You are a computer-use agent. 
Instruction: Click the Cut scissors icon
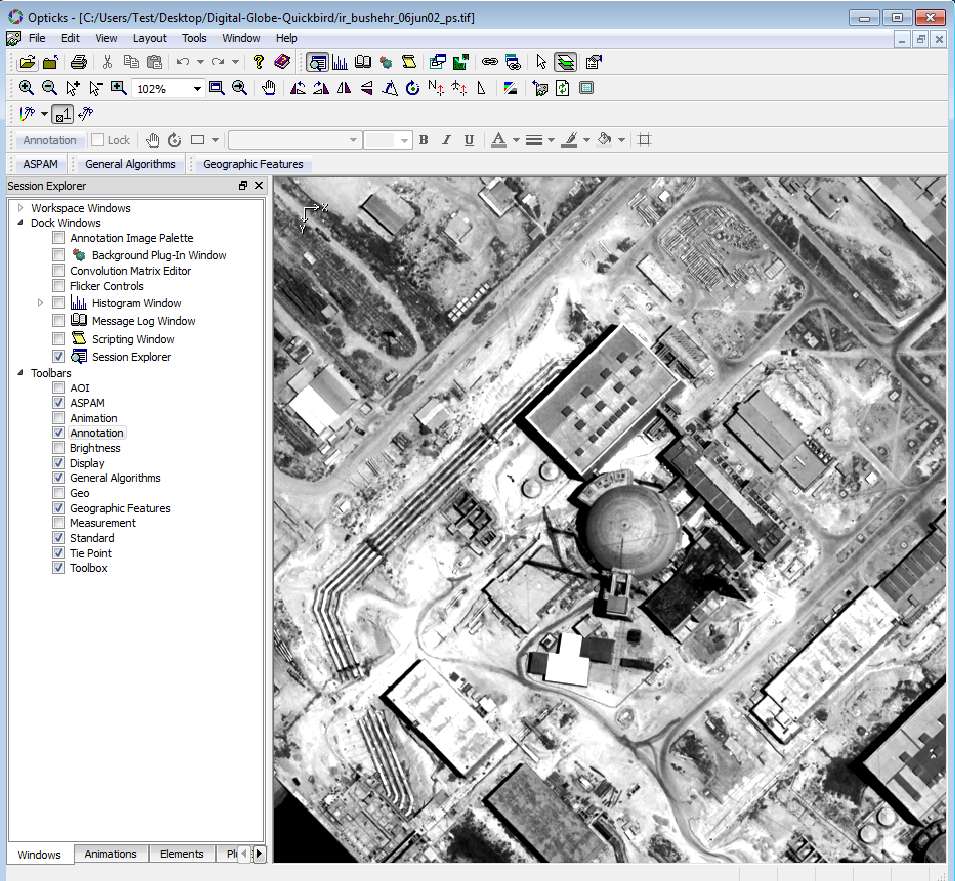click(107, 62)
